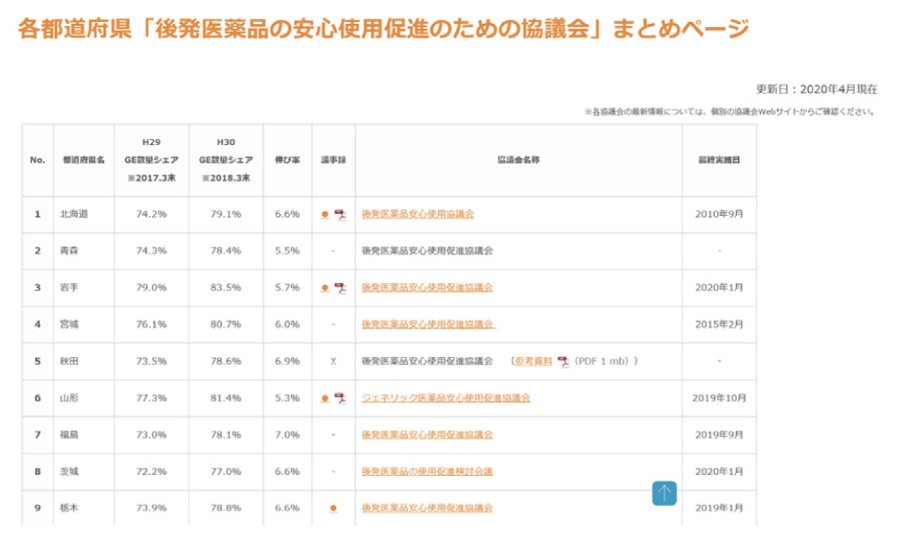Click the orange dot in 北海道 row
The image size is (900, 540).
tap(325, 215)
